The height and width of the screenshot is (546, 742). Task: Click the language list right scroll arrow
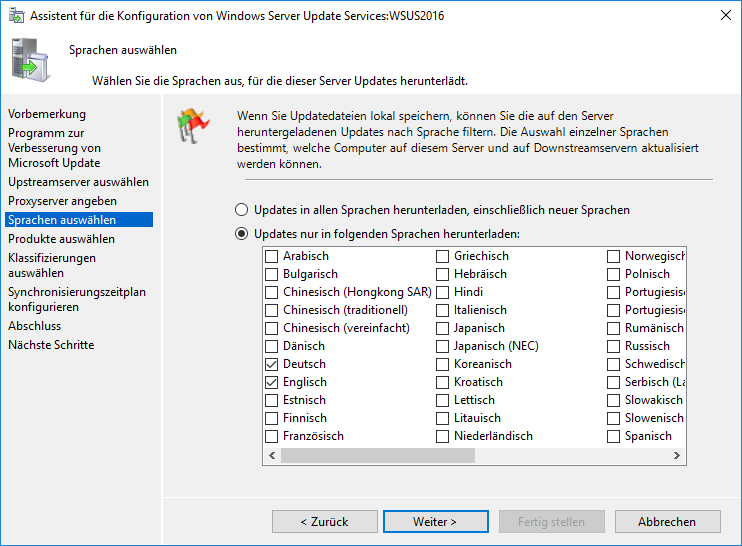(677, 456)
